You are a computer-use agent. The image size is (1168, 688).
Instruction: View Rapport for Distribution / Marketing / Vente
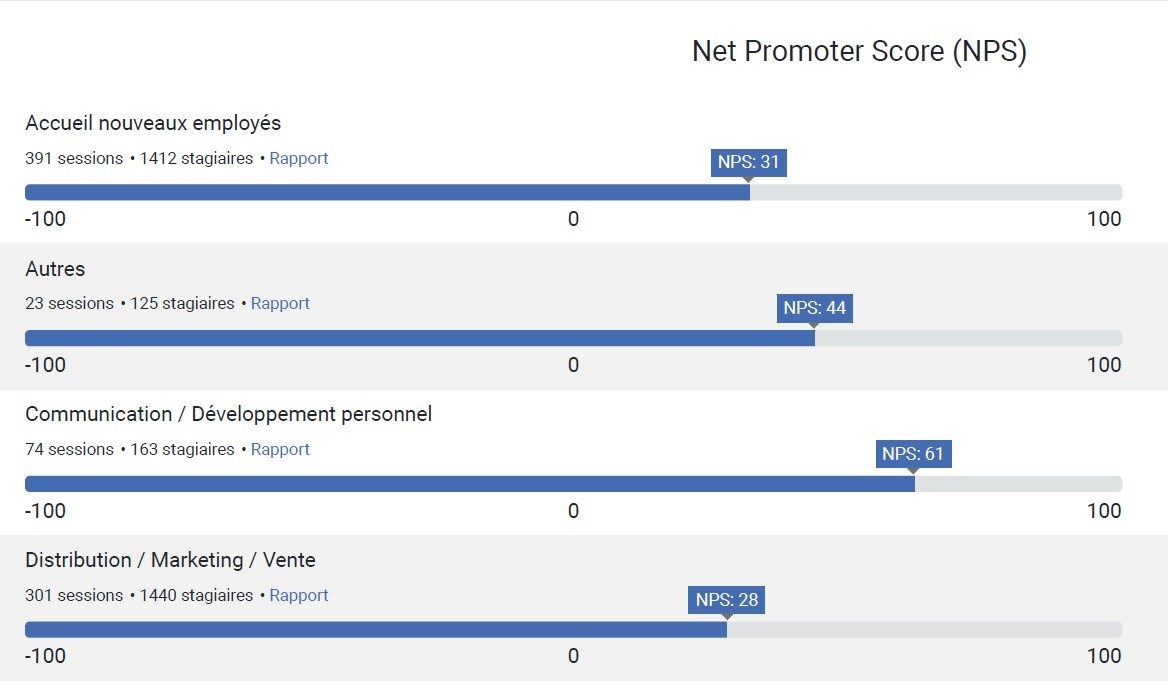click(x=298, y=595)
